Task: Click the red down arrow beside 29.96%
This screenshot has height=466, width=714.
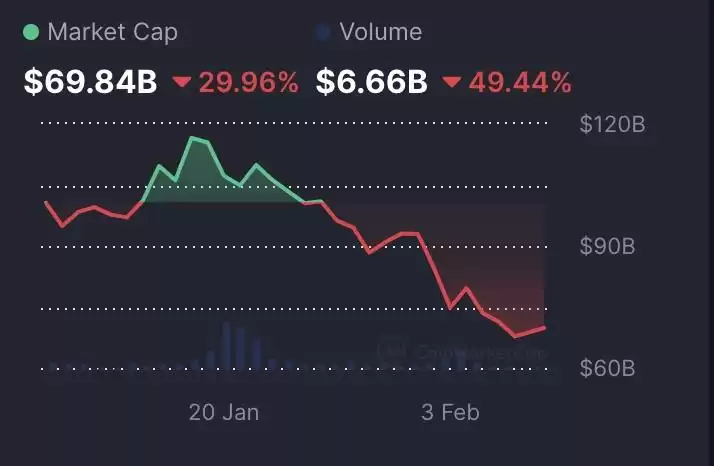Action: pos(182,82)
